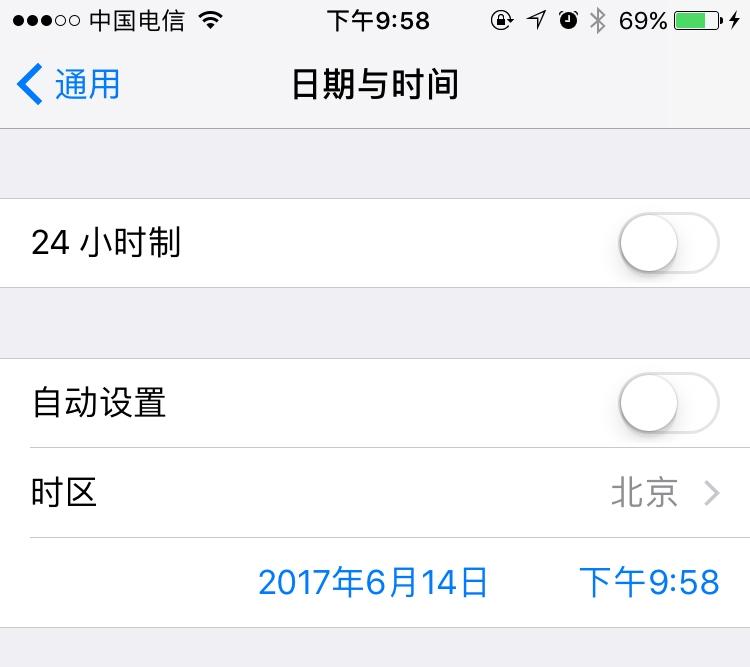Enable the 24 小时制 switch

669,243
